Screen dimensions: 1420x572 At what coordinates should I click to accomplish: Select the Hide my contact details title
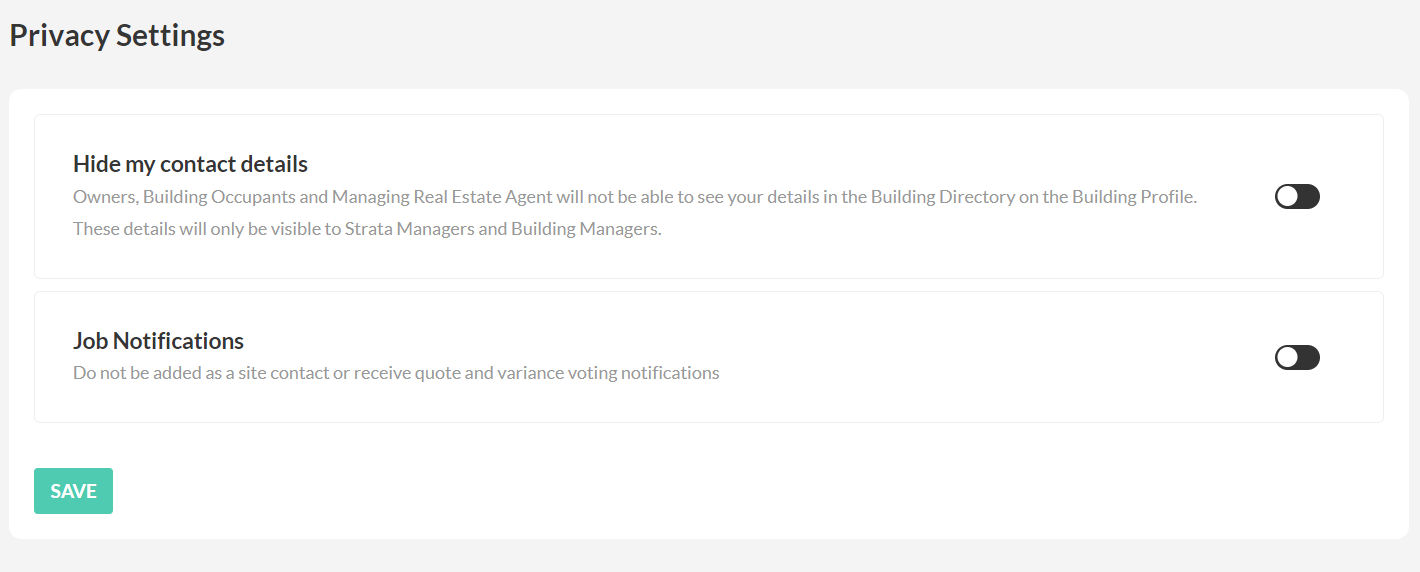coord(190,164)
